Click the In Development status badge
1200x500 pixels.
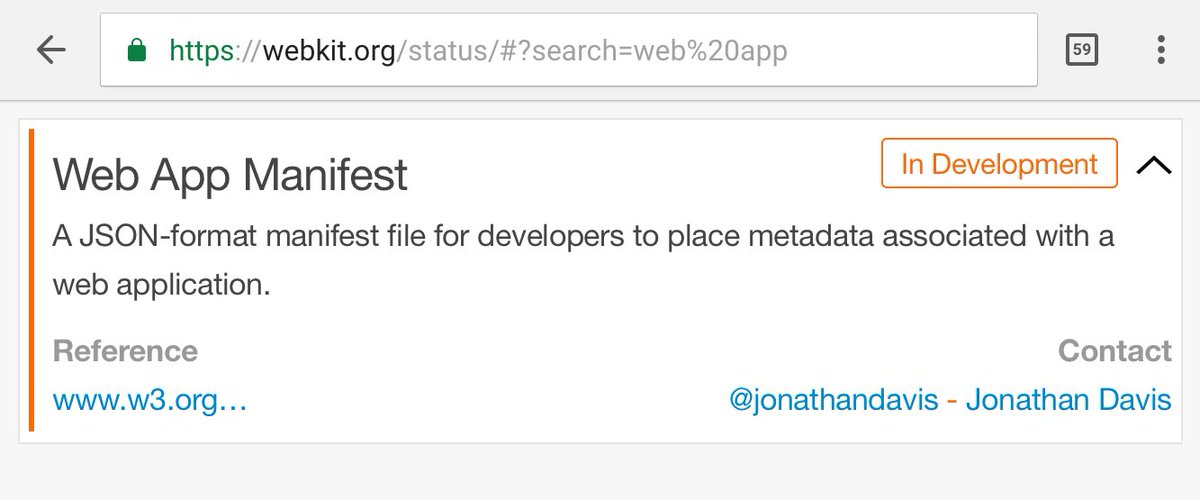[x=999, y=163]
